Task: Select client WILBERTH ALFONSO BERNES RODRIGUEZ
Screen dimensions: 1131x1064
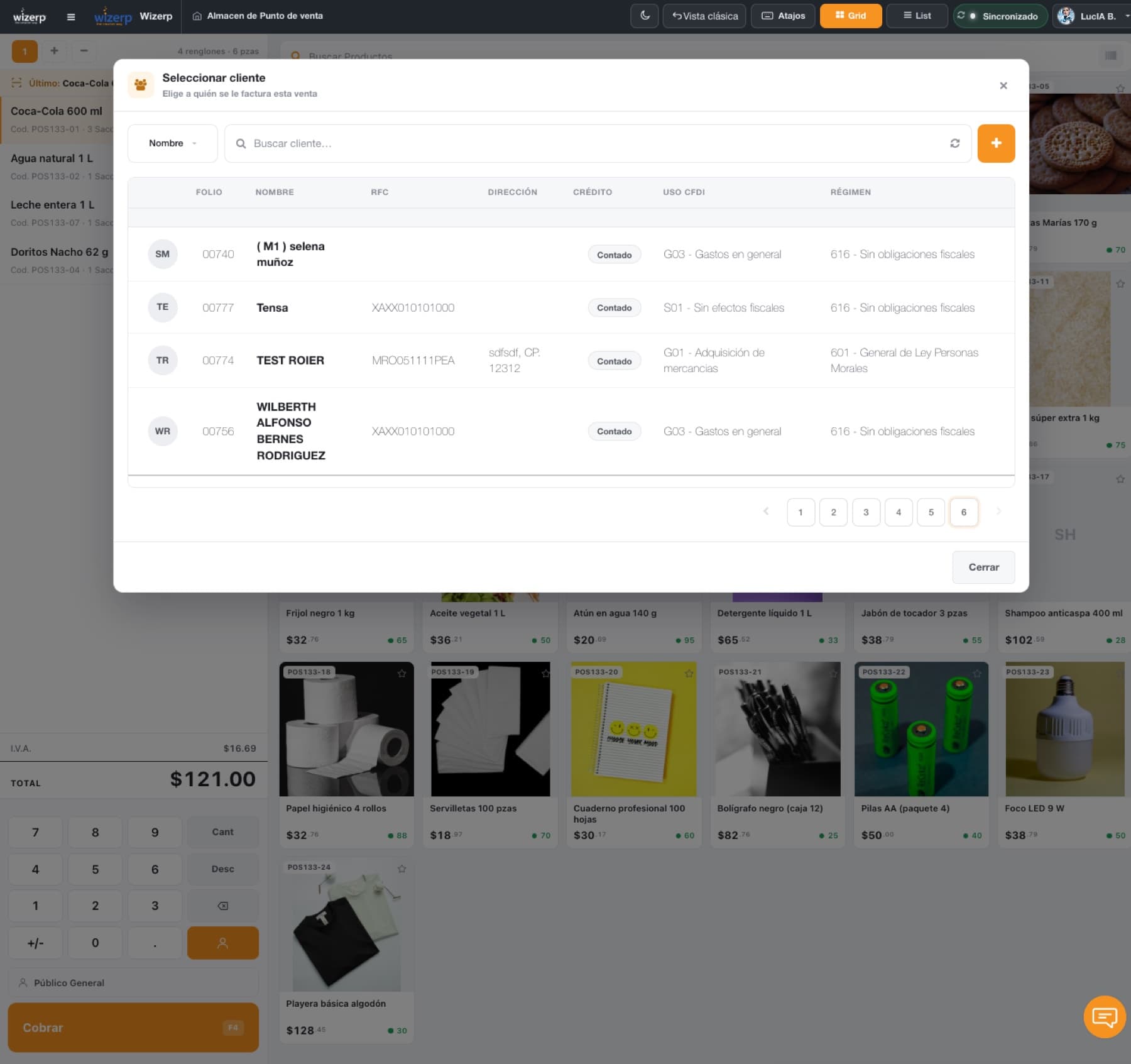Action: (571, 431)
